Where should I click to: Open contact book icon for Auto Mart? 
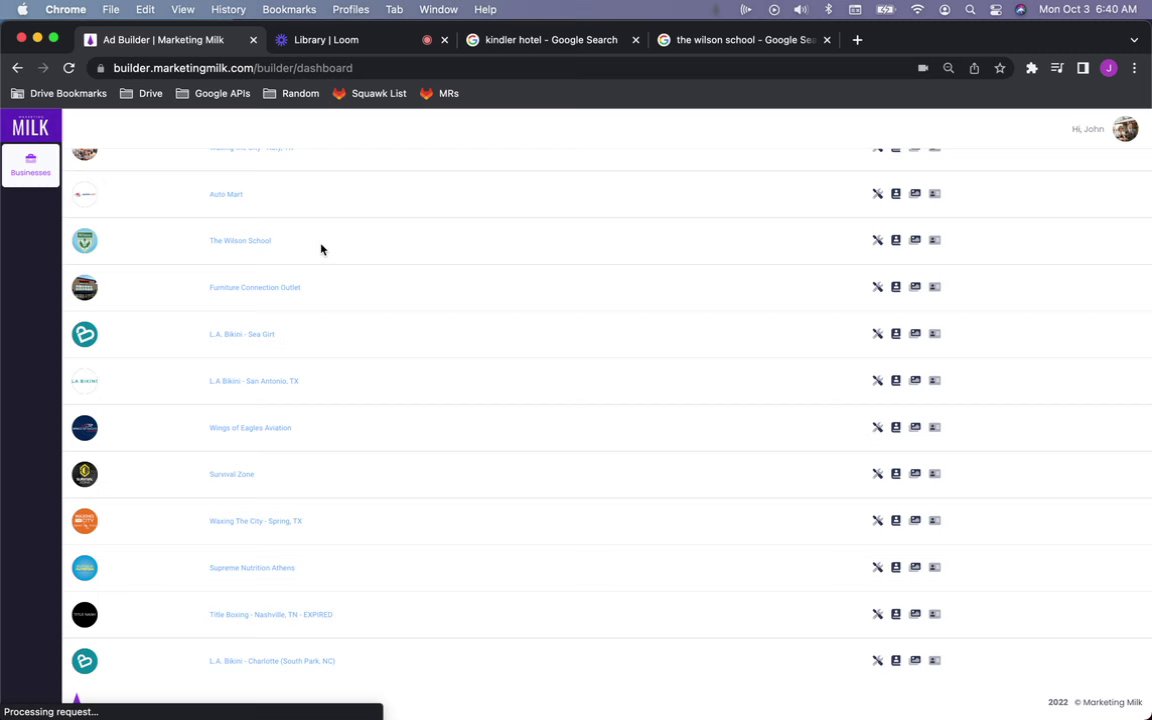click(x=896, y=194)
